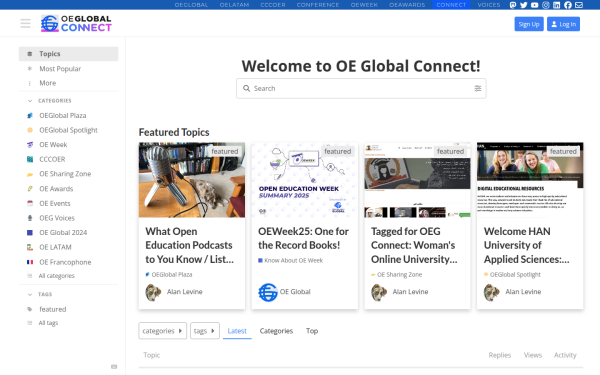600x375 pixels.
Task: Open the OEG Voices category
Action: 68,218
